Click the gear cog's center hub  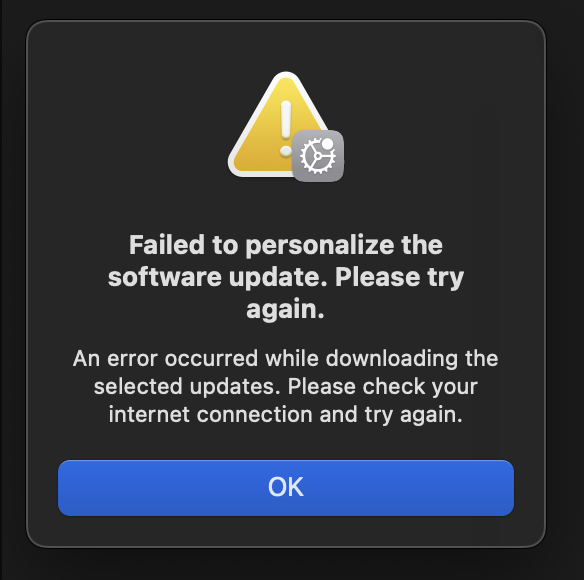click(x=317, y=156)
